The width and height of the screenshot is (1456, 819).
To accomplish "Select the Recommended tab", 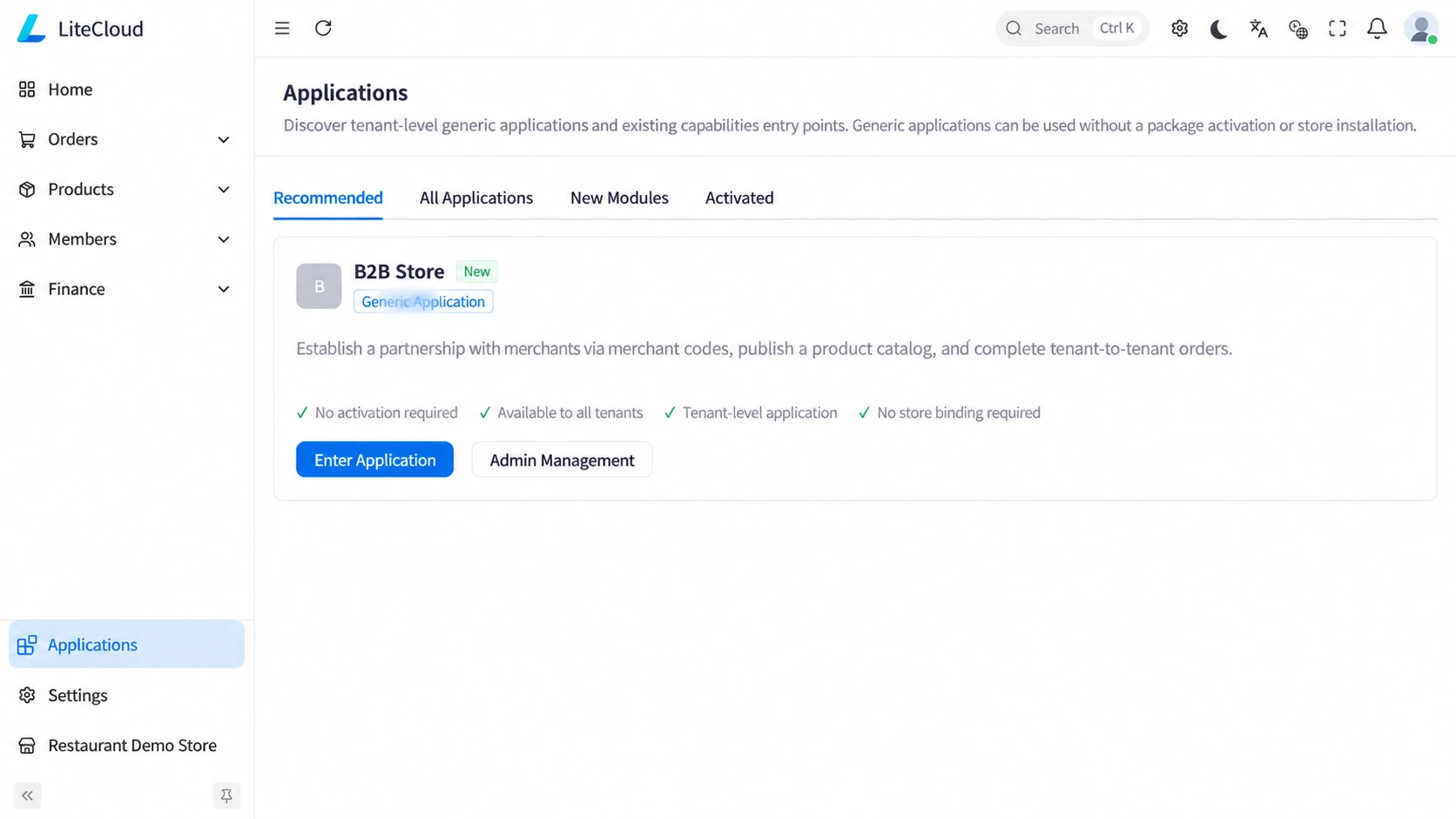I will point(328,198).
